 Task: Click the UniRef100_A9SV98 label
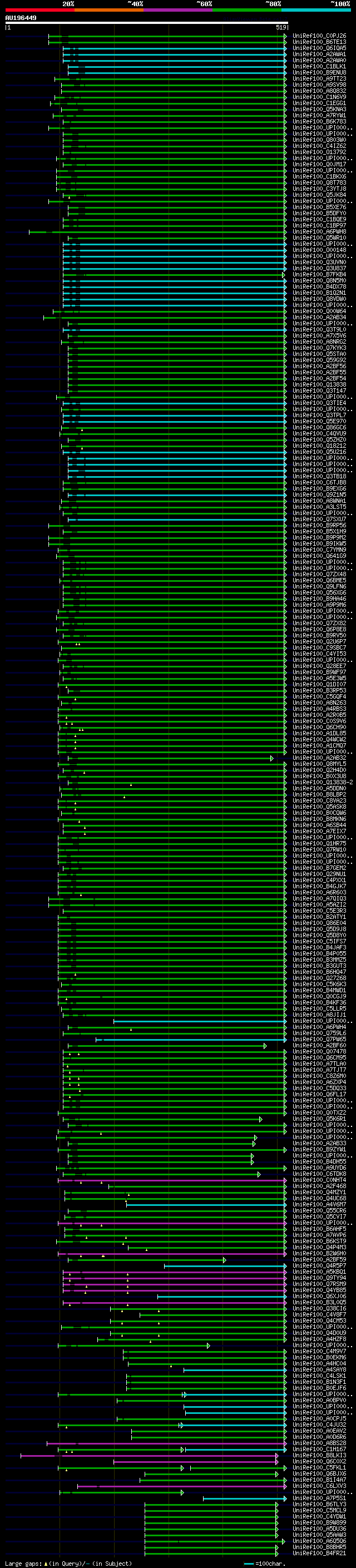pos(319,85)
